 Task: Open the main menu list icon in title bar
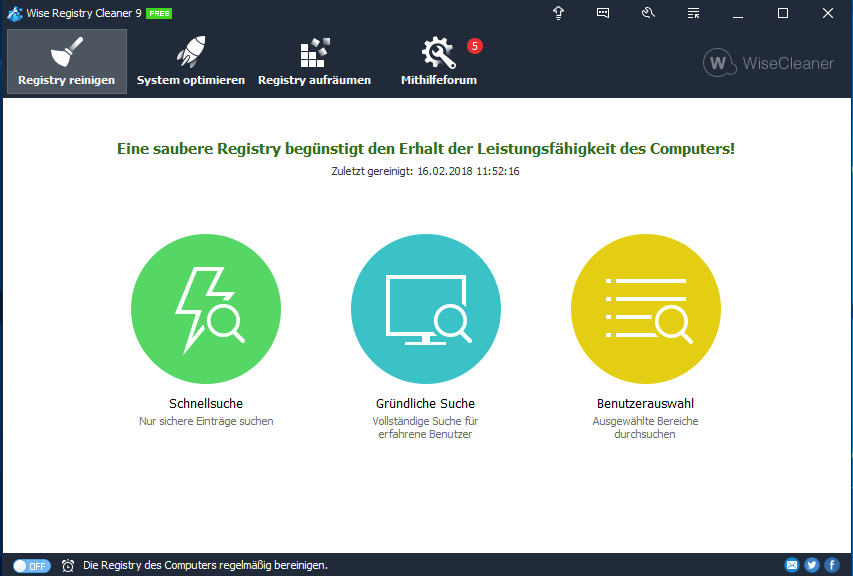tap(693, 13)
